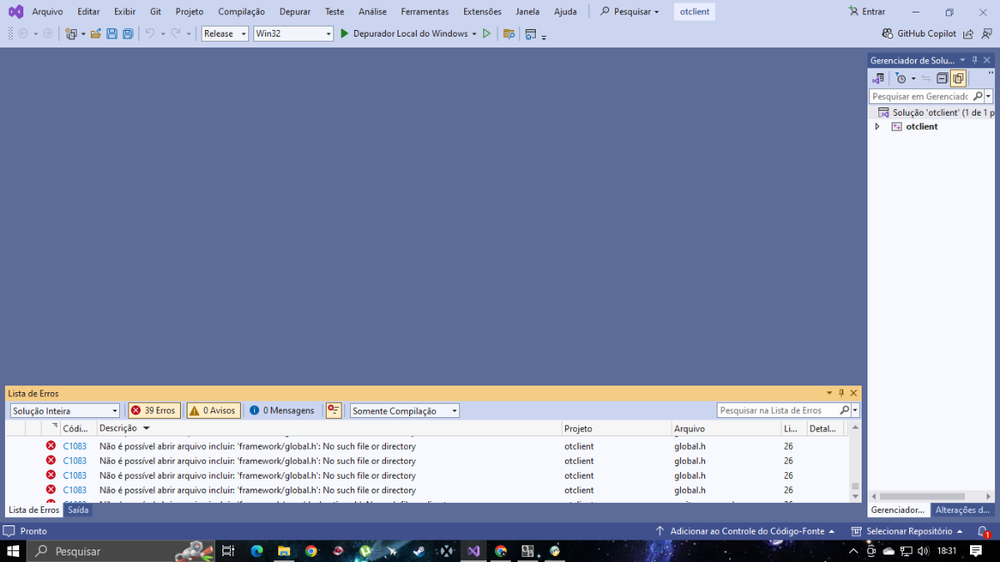Open GitHub Copilot icon

coord(887,33)
